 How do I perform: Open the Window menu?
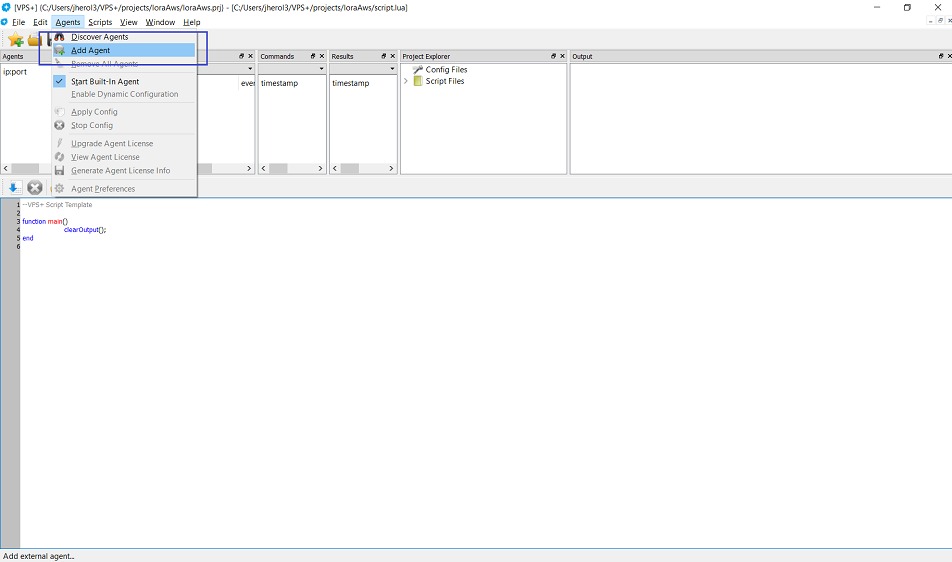click(x=160, y=22)
